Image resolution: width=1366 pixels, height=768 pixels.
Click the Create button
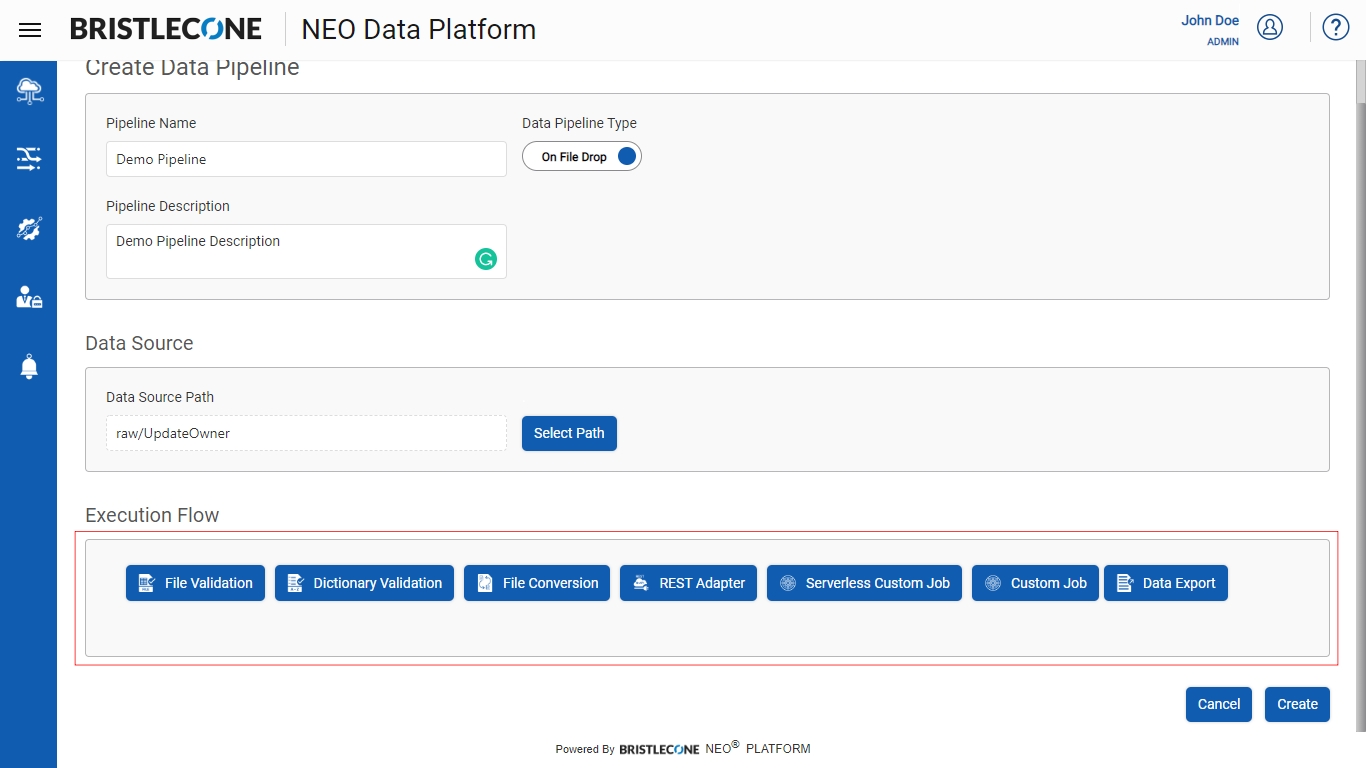click(1297, 704)
